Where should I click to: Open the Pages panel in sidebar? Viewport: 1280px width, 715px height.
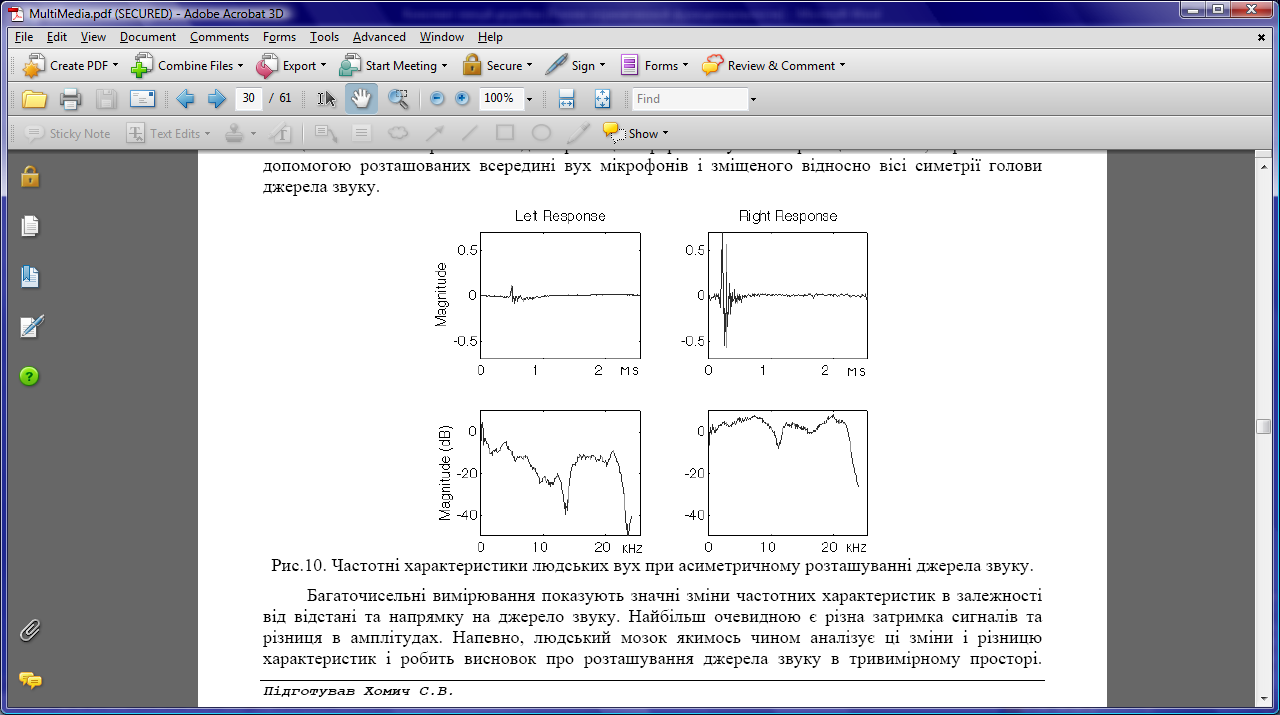pyautogui.click(x=30, y=227)
